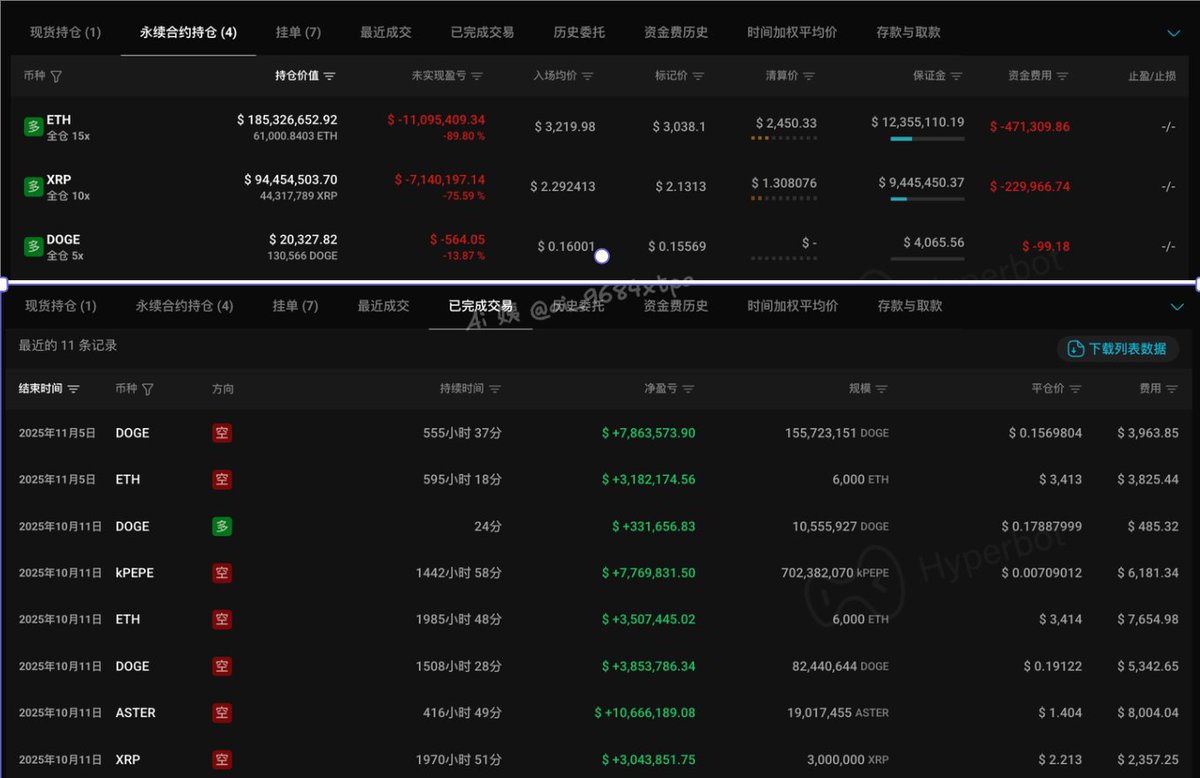Click the sort dropdown icon beside 平仓价
The height and width of the screenshot is (778, 1200).
(1075, 389)
